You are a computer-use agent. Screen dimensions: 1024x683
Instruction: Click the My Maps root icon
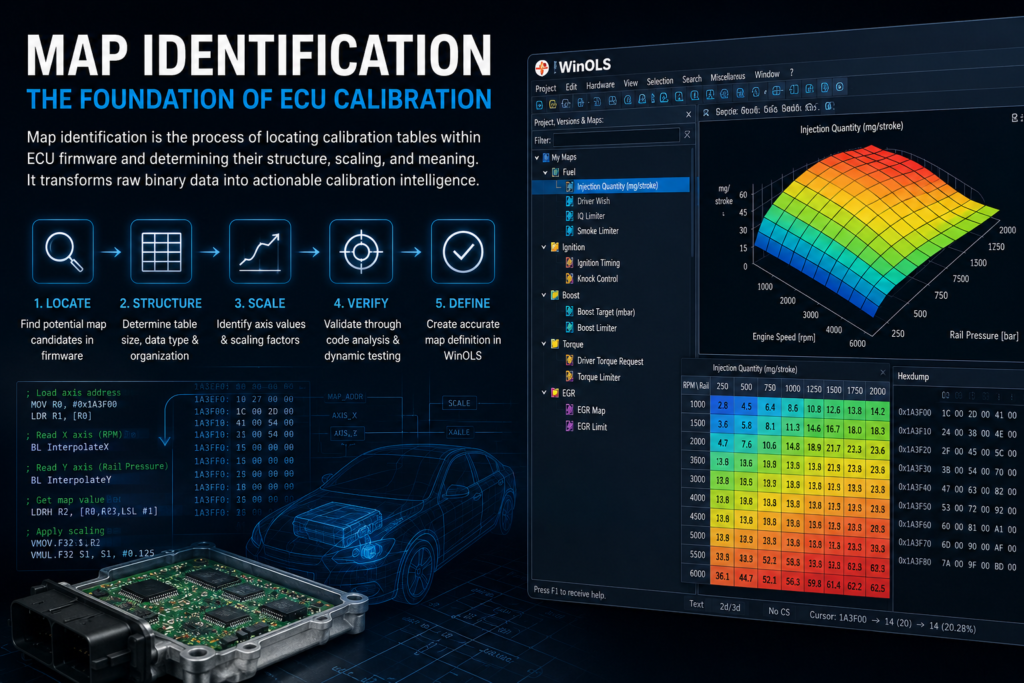(x=546, y=157)
